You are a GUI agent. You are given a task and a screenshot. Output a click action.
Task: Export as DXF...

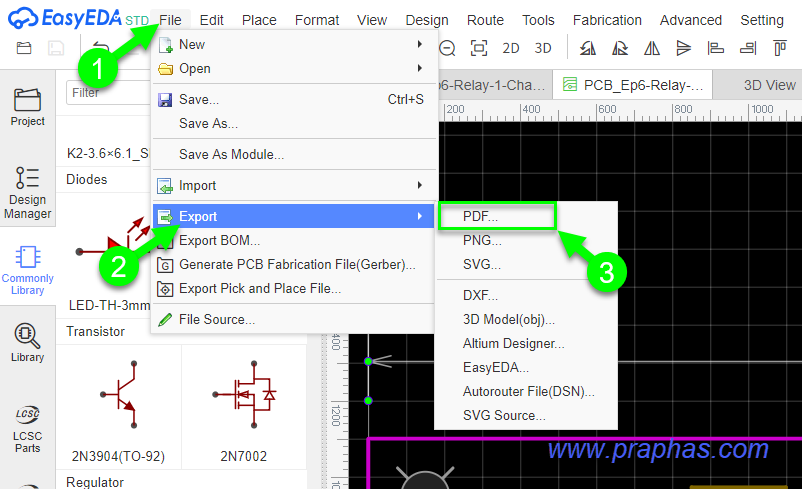tap(527, 295)
